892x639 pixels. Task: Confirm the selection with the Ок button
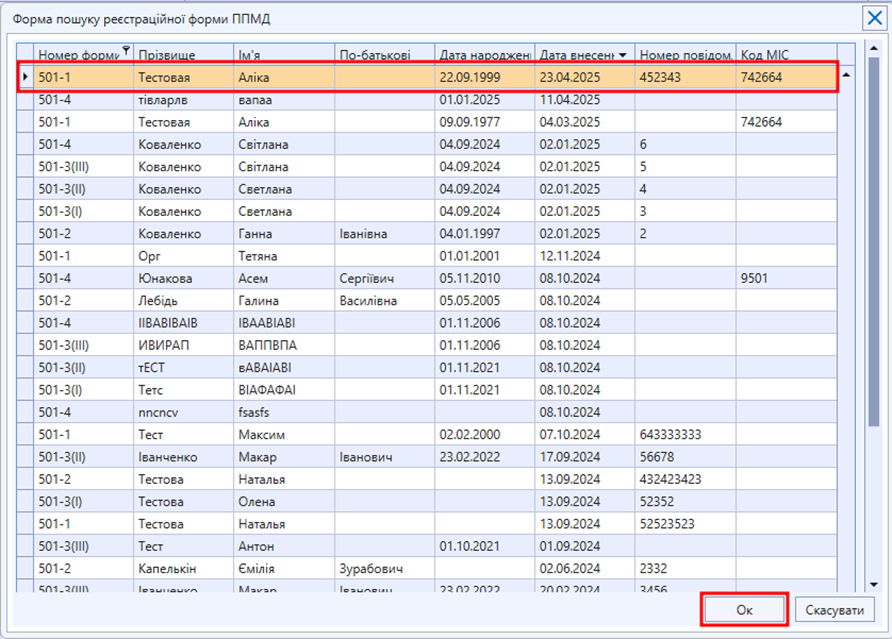[744, 610]
